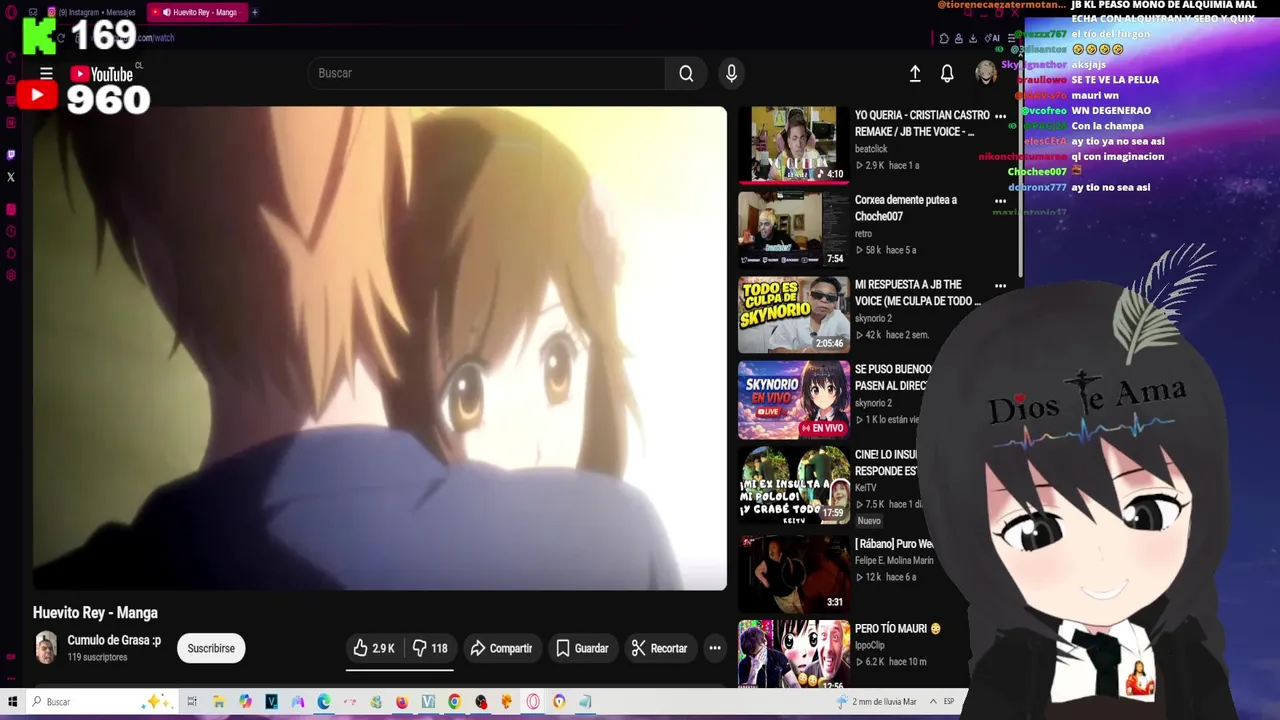Go to the YouTube home logo
This screenshot has width=1280, height=720.
click(102, 74)
